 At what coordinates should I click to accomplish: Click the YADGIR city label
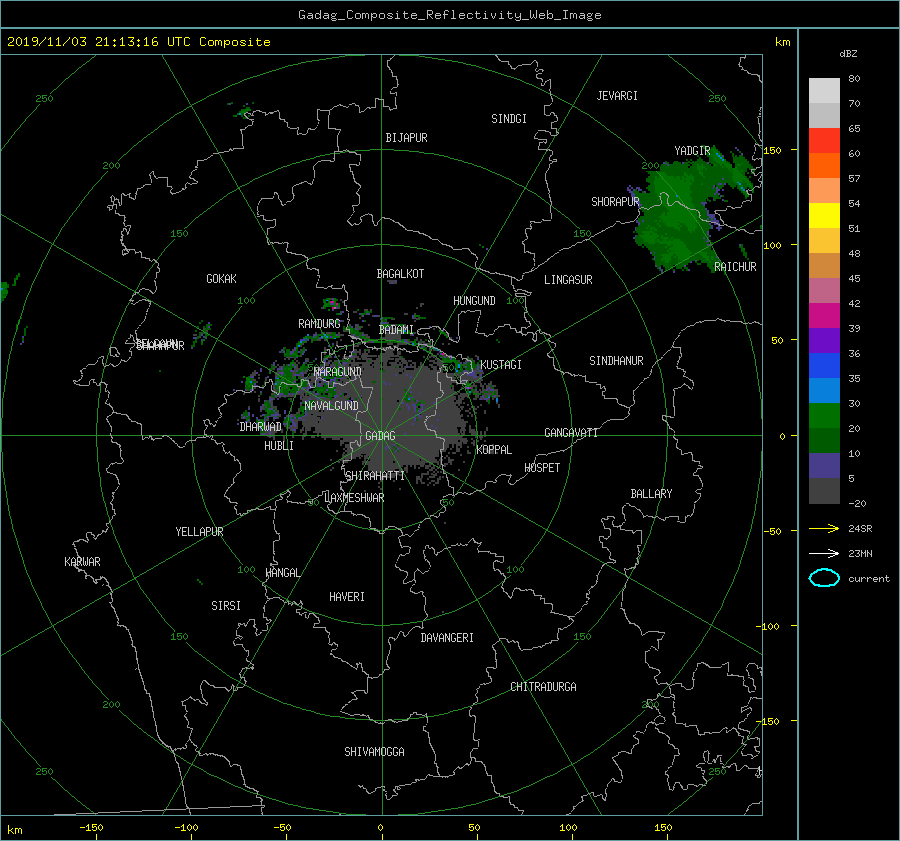(x=692, y=151)
